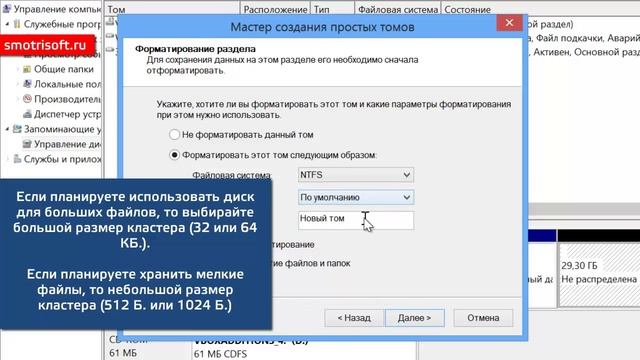Click the 'Служебные программы' tree icon

click(x=17, y=24)
